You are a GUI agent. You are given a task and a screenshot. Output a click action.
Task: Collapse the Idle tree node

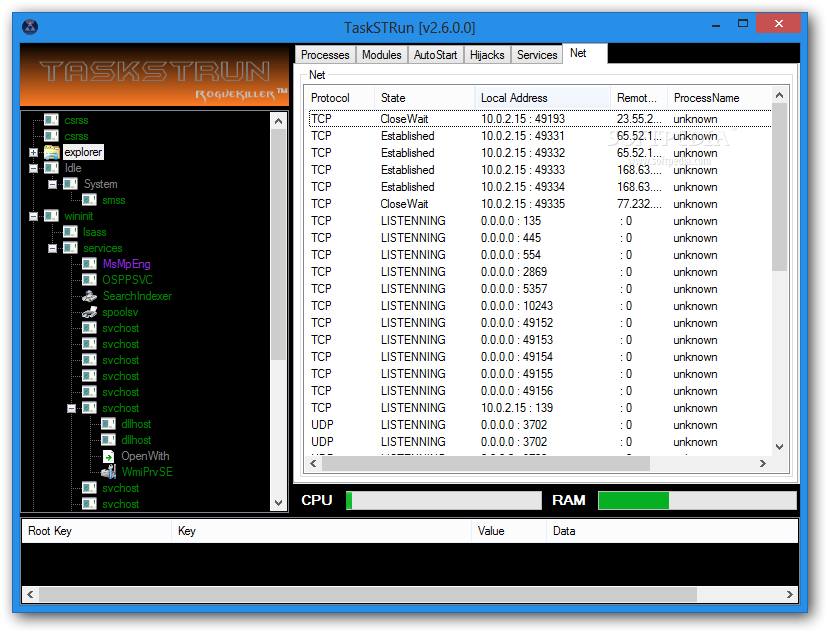pyautogui.click(x=33, y=168)
